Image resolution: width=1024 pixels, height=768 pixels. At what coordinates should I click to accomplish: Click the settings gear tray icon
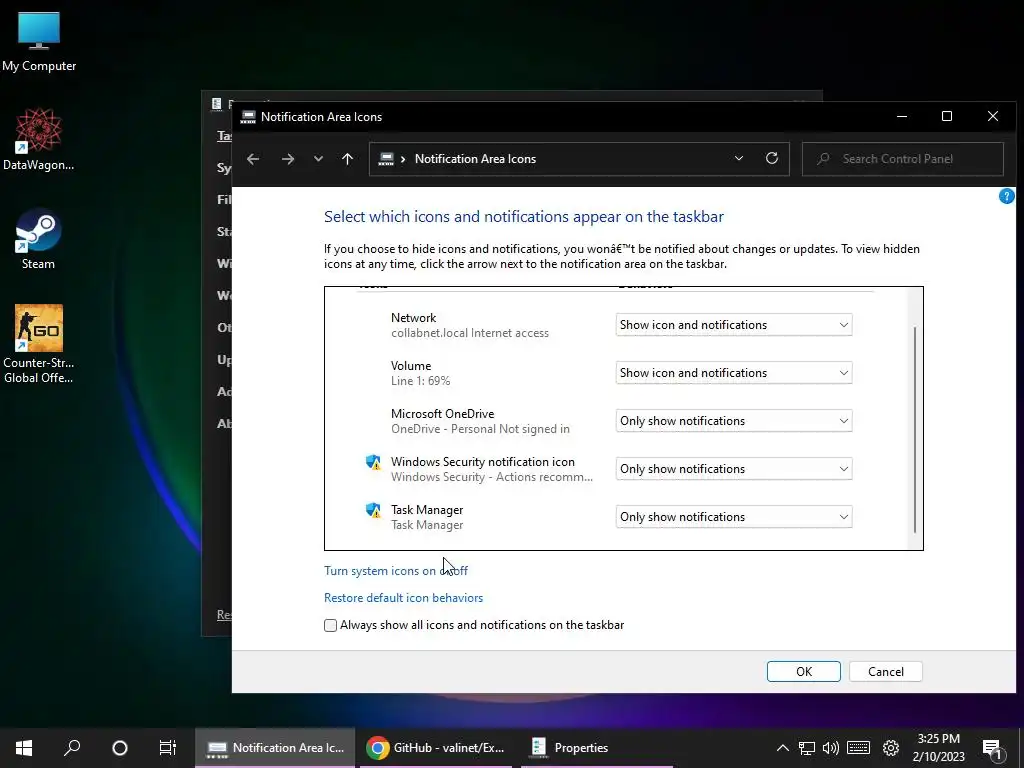(891, 748)
